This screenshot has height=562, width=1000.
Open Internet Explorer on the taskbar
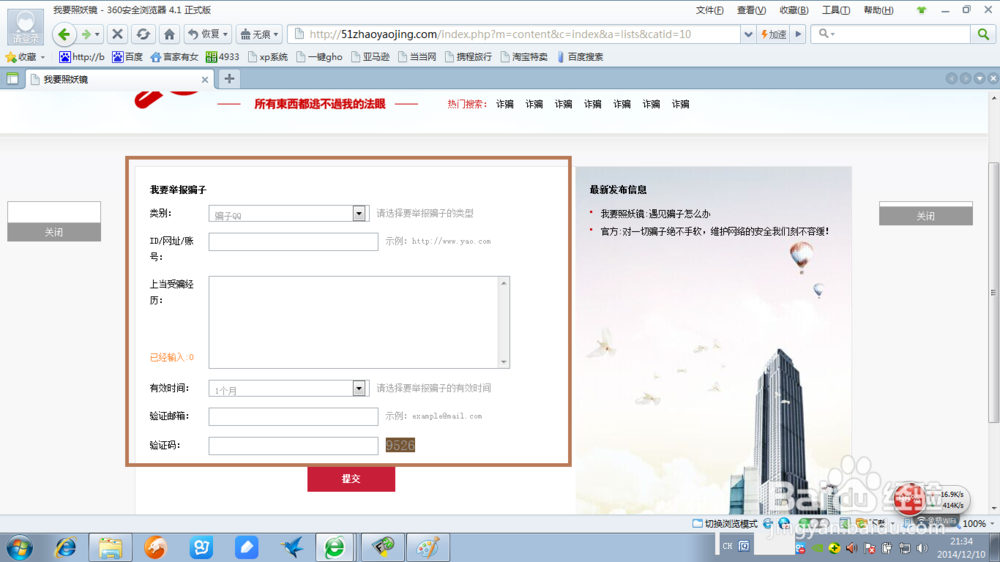coord(65,547)
